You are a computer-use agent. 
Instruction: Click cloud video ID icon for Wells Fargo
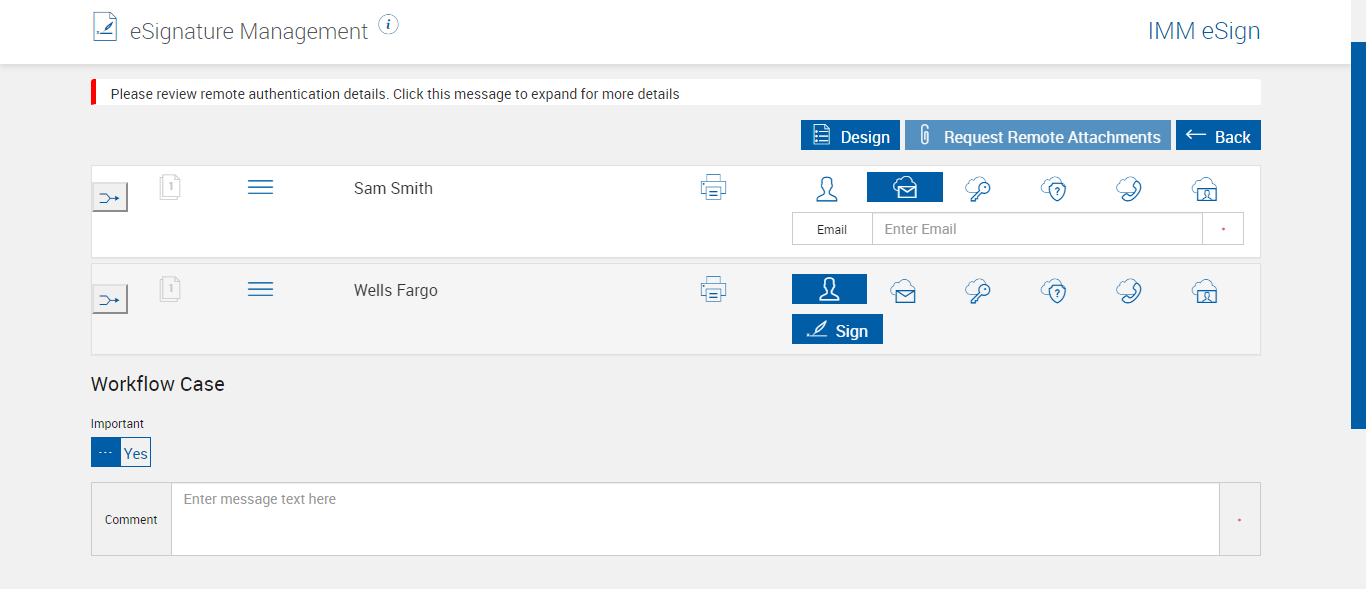point(1204,290)
